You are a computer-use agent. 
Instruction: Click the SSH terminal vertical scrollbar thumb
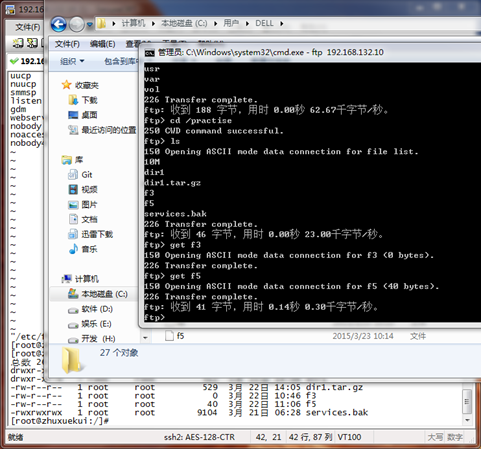coord(467,401)
